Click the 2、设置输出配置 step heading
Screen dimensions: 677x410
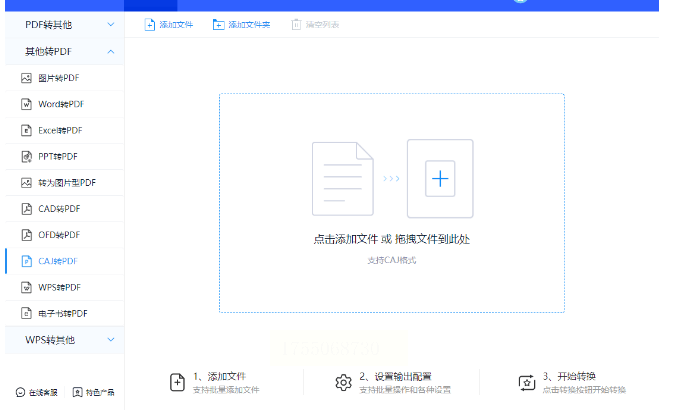click(395, 376)
